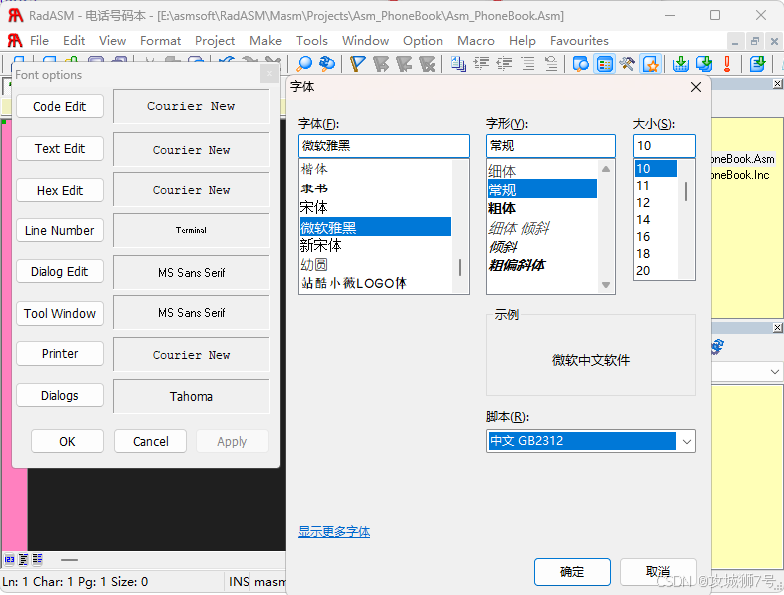This screenshot has width=784, height=595.
Task: Select 倾斜 in the font style list
Action: pyautogui.click(x=542, y=246)
